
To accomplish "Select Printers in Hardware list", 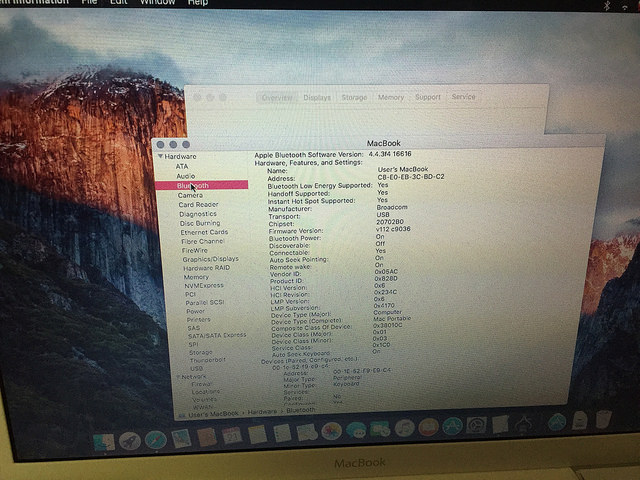I will (199, 320).
